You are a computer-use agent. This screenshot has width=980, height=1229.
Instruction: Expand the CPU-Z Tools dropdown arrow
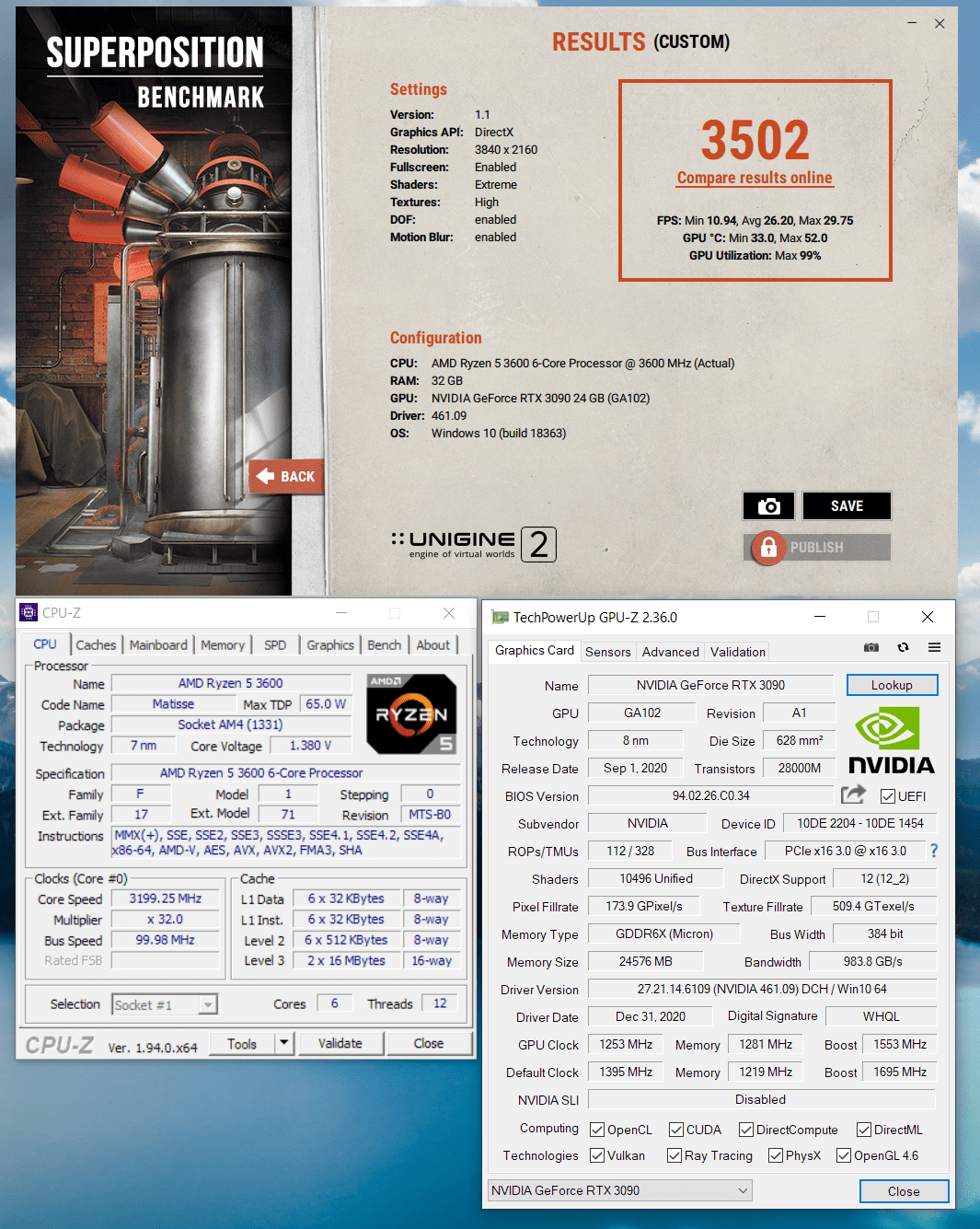click(284, 1043)
